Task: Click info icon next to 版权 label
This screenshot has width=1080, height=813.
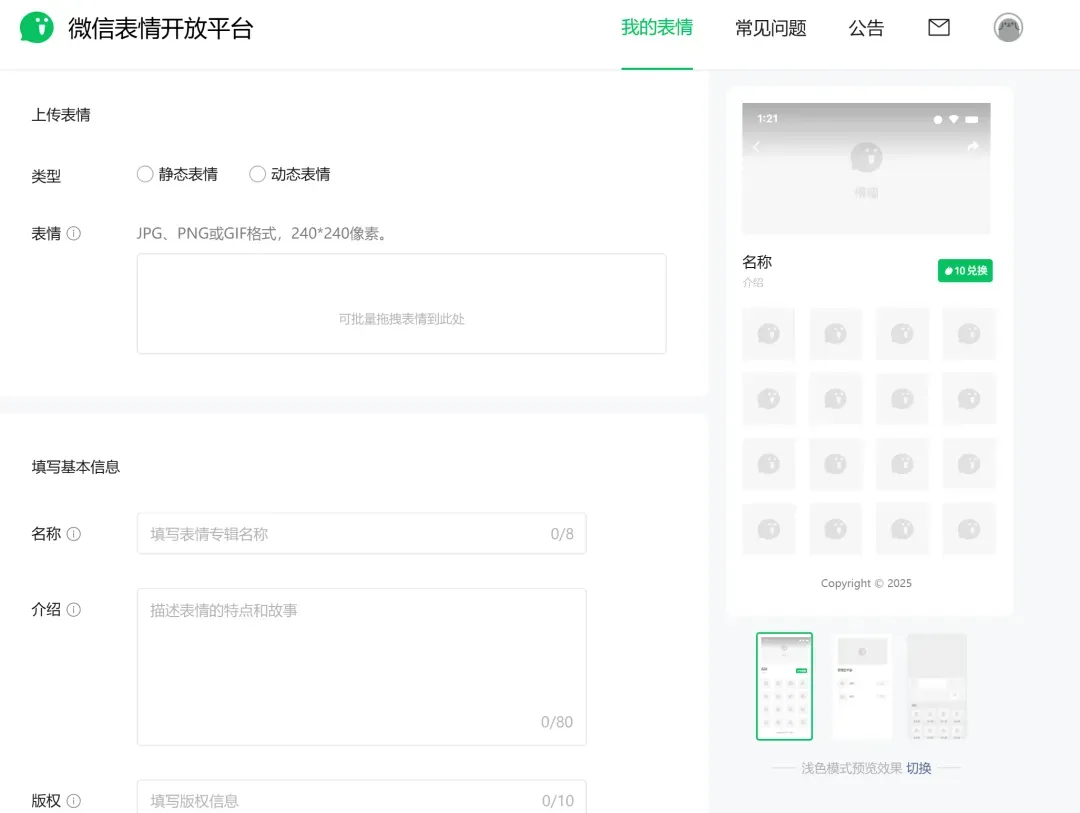Action: pos(74,801)
